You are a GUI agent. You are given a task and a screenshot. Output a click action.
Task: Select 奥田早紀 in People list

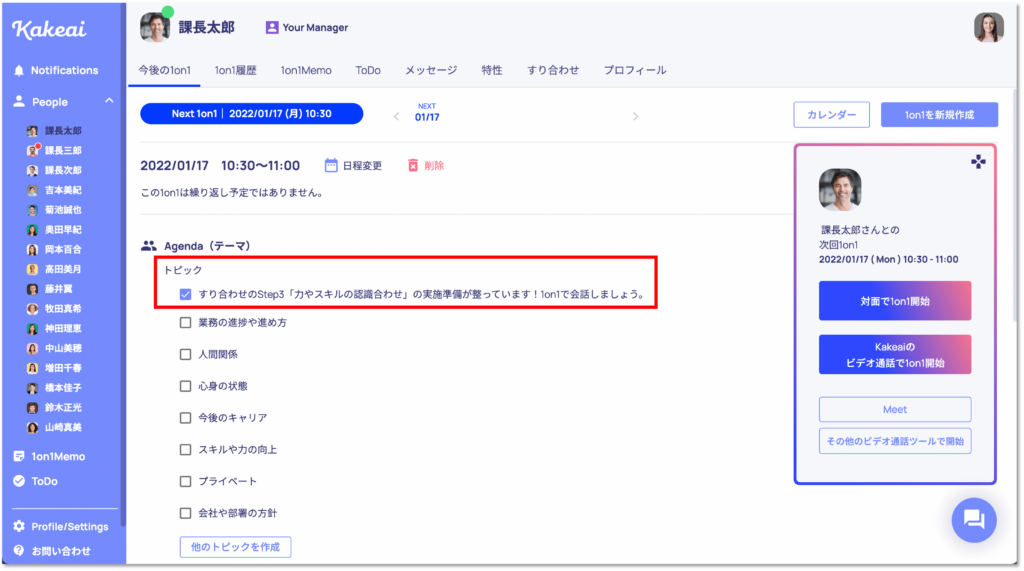pos(63,229)
